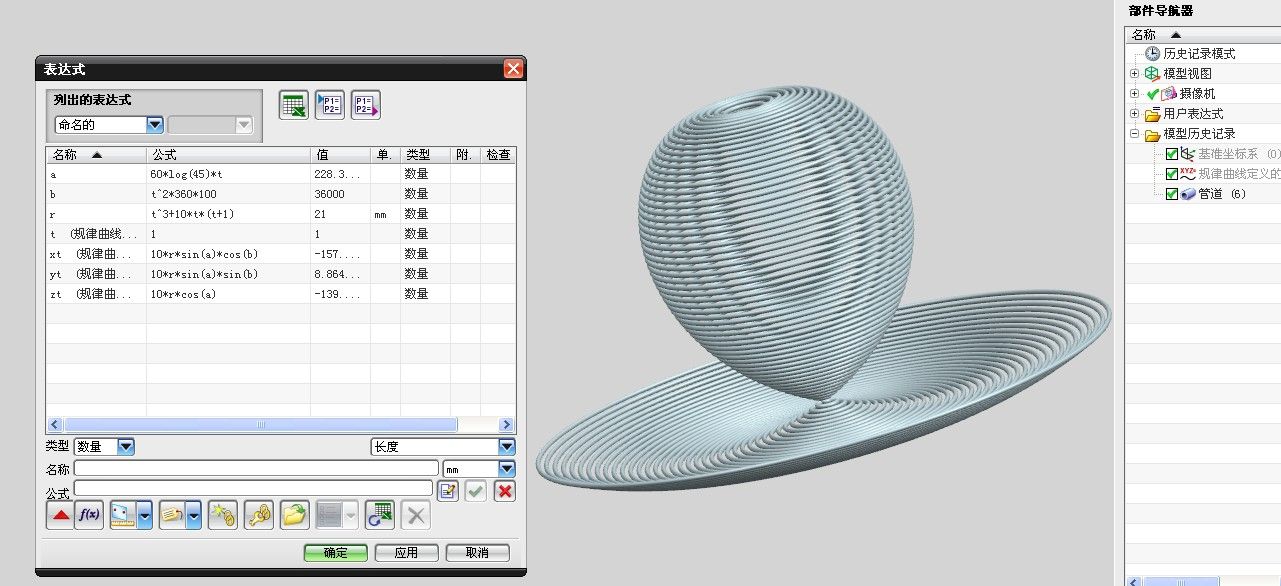Click the import expressions from file icon
This screenshot has width=1281, height=586.
coord(330,105)
